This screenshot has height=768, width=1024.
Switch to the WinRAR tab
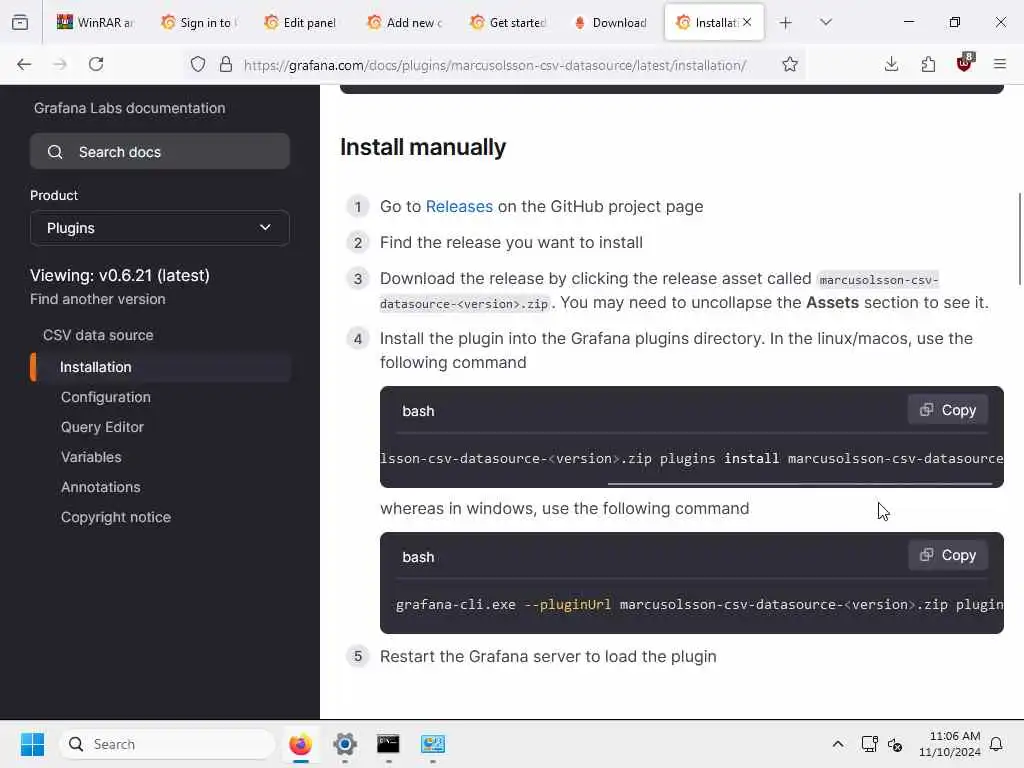95,22
